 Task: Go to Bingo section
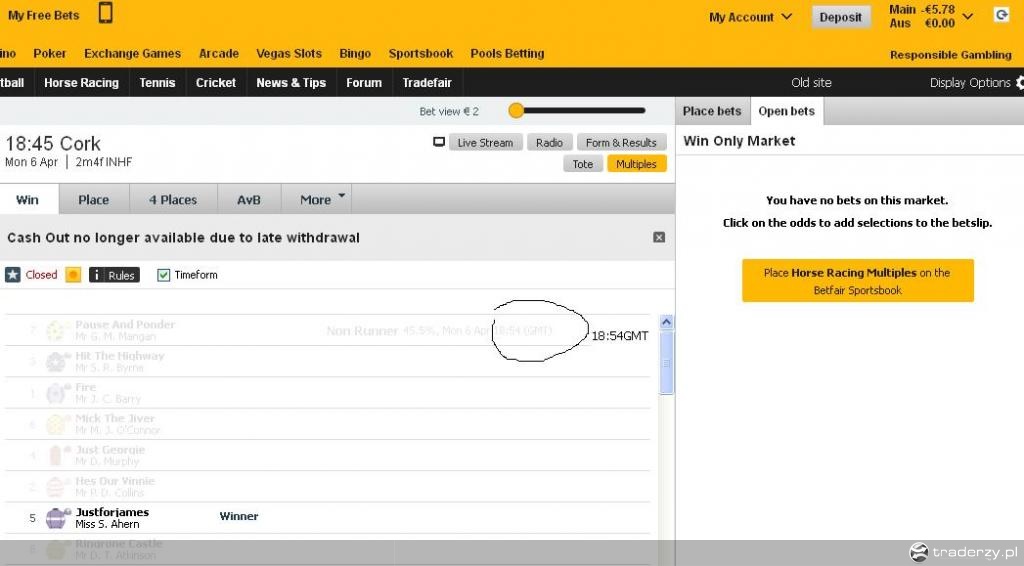[355, 54]
